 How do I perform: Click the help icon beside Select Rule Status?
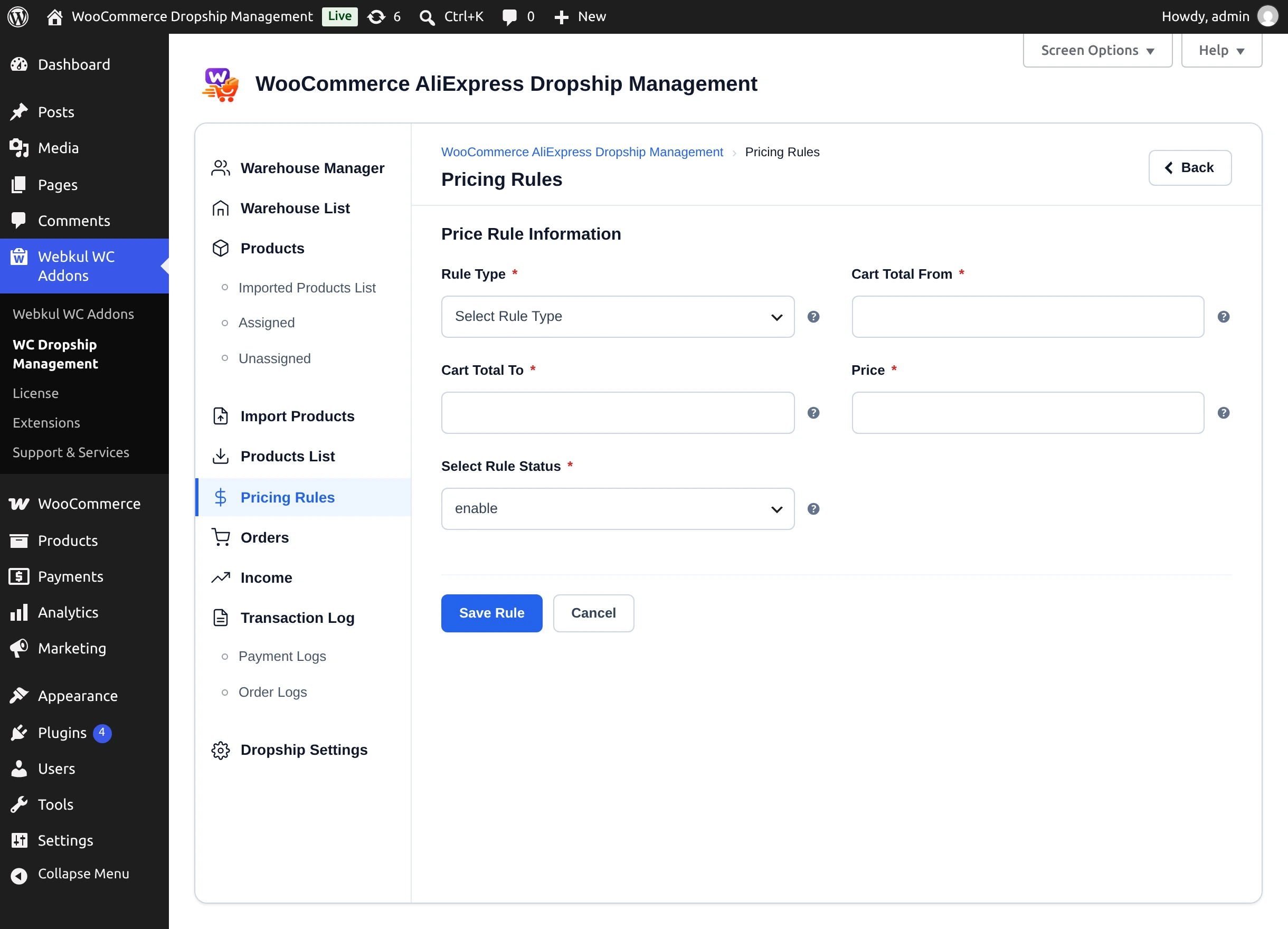(x=813, y=509)
